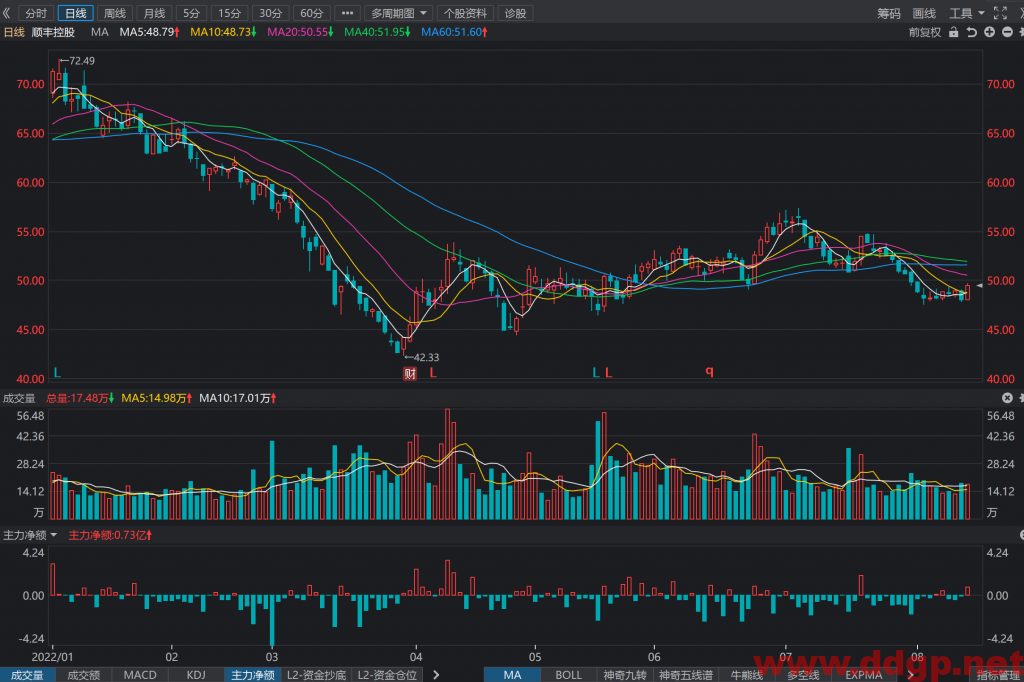The width and height of the screenshot is (1024, 682).
Task: Open the 多周期图 dropdown
Action: (398, 13)
